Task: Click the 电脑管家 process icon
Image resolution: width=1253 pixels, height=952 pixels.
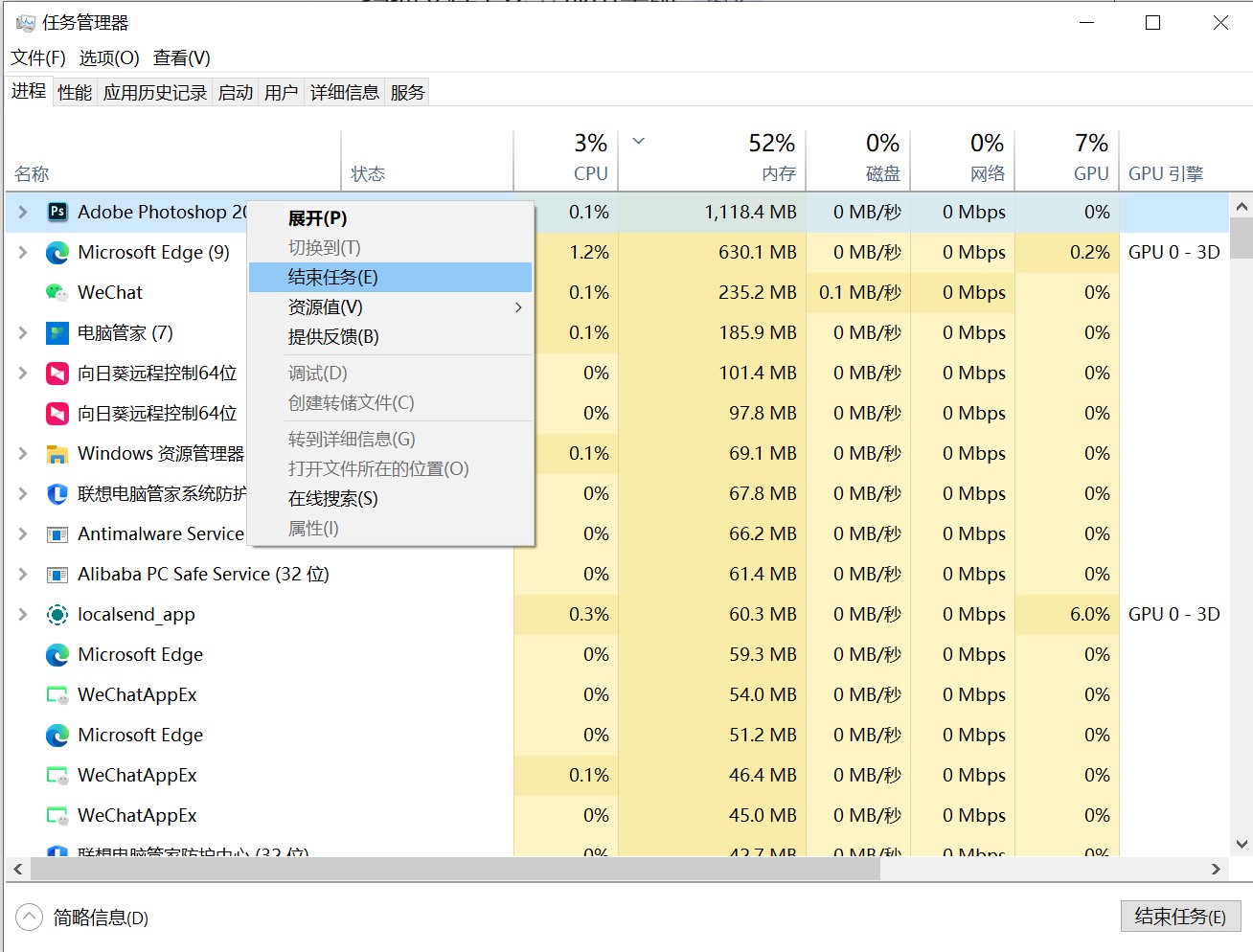Action: pyautogui.click(x=57, y=332)
